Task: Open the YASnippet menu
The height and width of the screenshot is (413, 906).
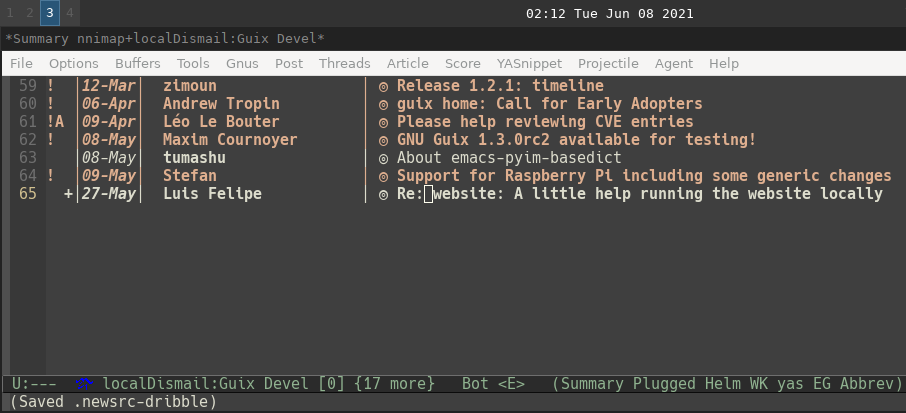Action: 529,64
